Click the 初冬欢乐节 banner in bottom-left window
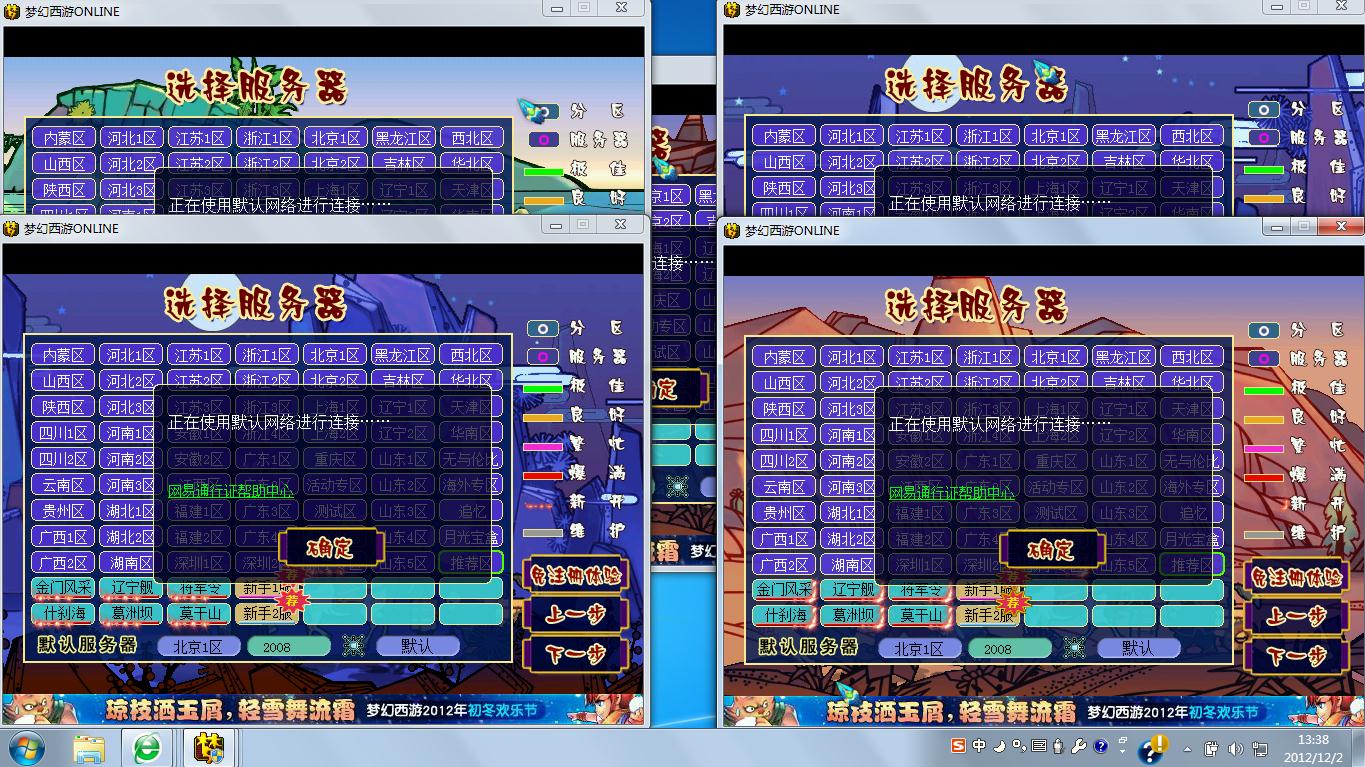 pos(323,711)
